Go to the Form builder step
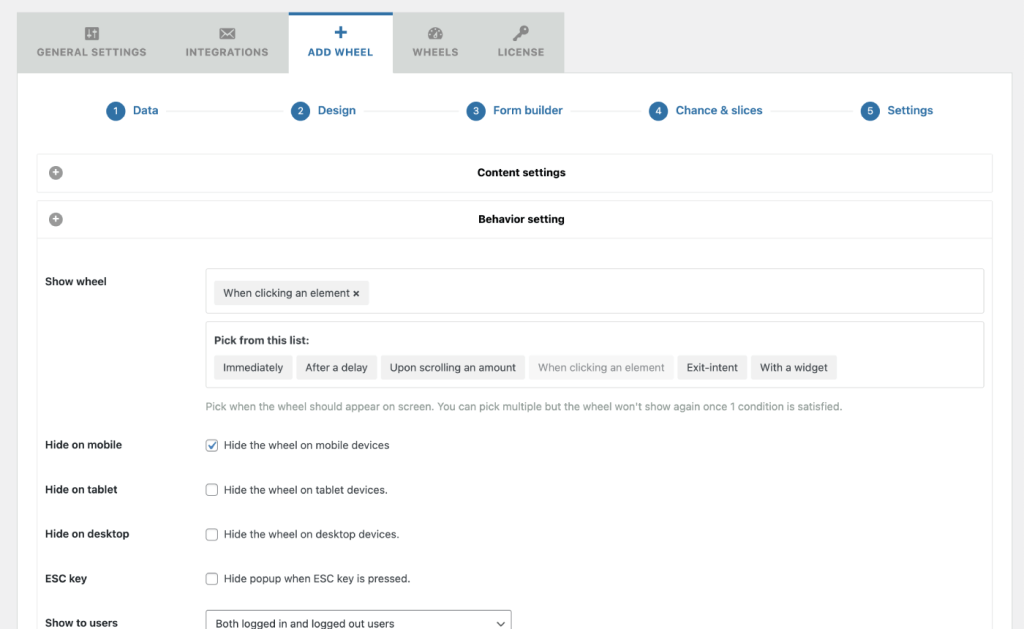This screenshot has width=1024, height=629. pos(476,110)
